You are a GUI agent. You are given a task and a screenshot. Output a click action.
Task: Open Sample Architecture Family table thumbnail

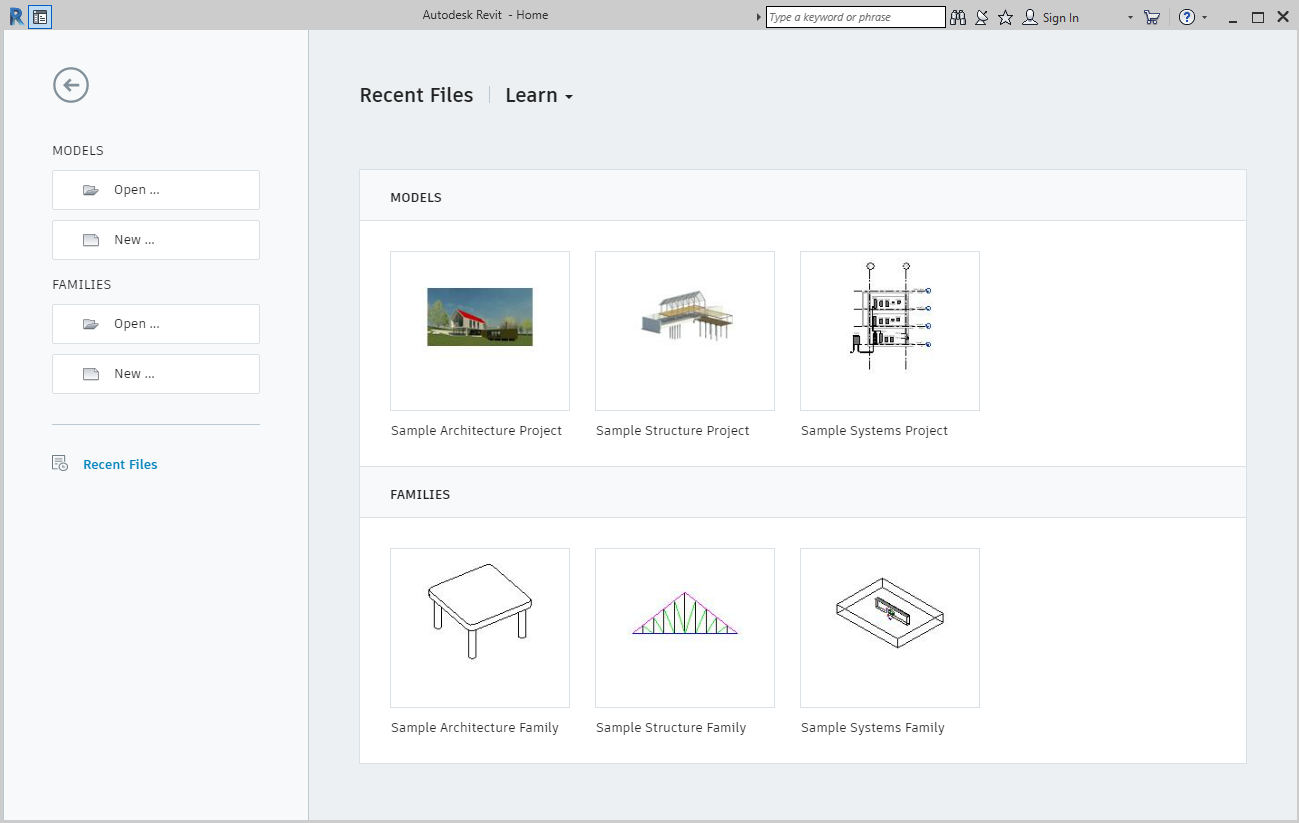pos(480,628)
